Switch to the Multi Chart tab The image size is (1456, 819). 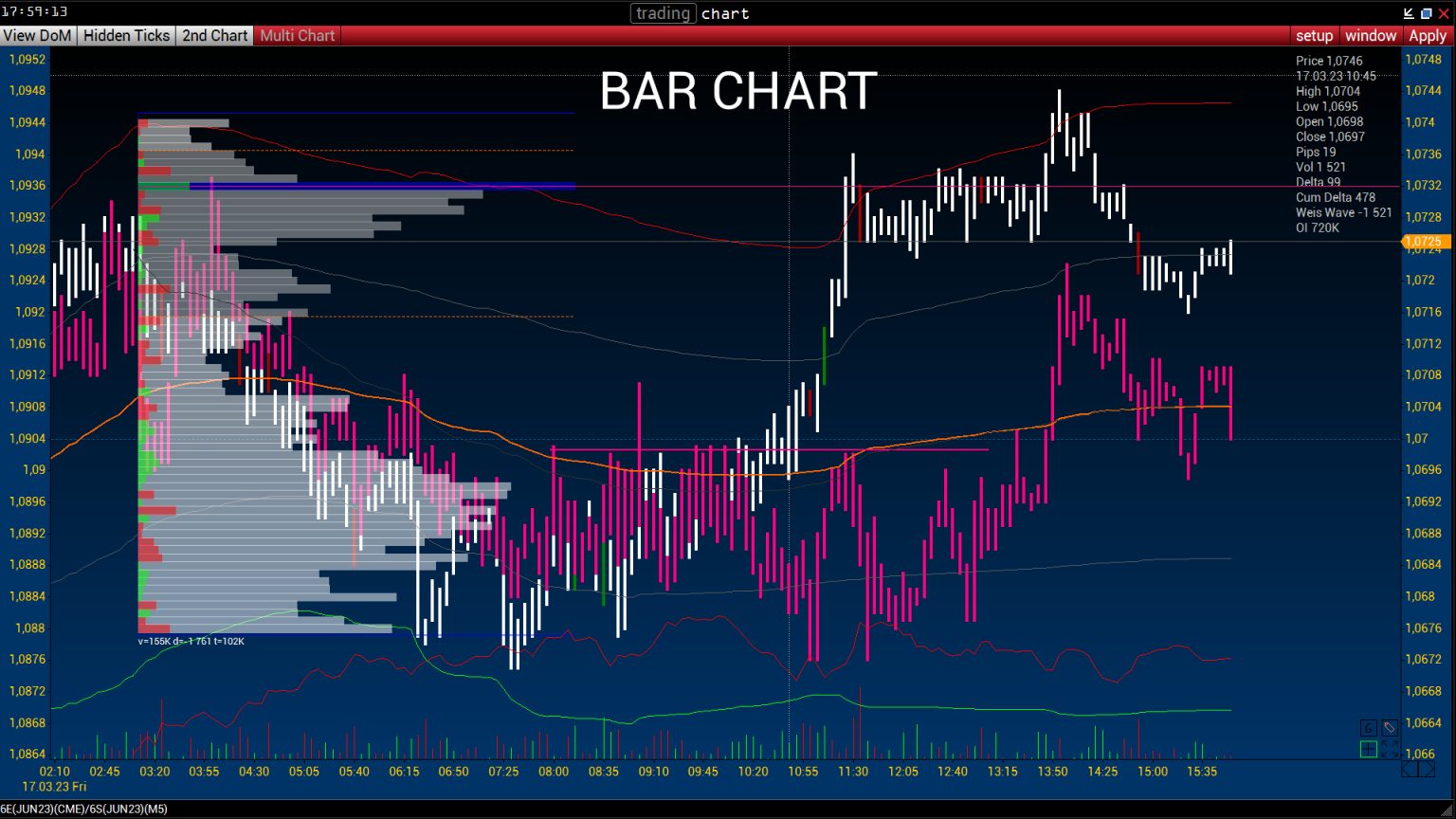pos(297,35)
